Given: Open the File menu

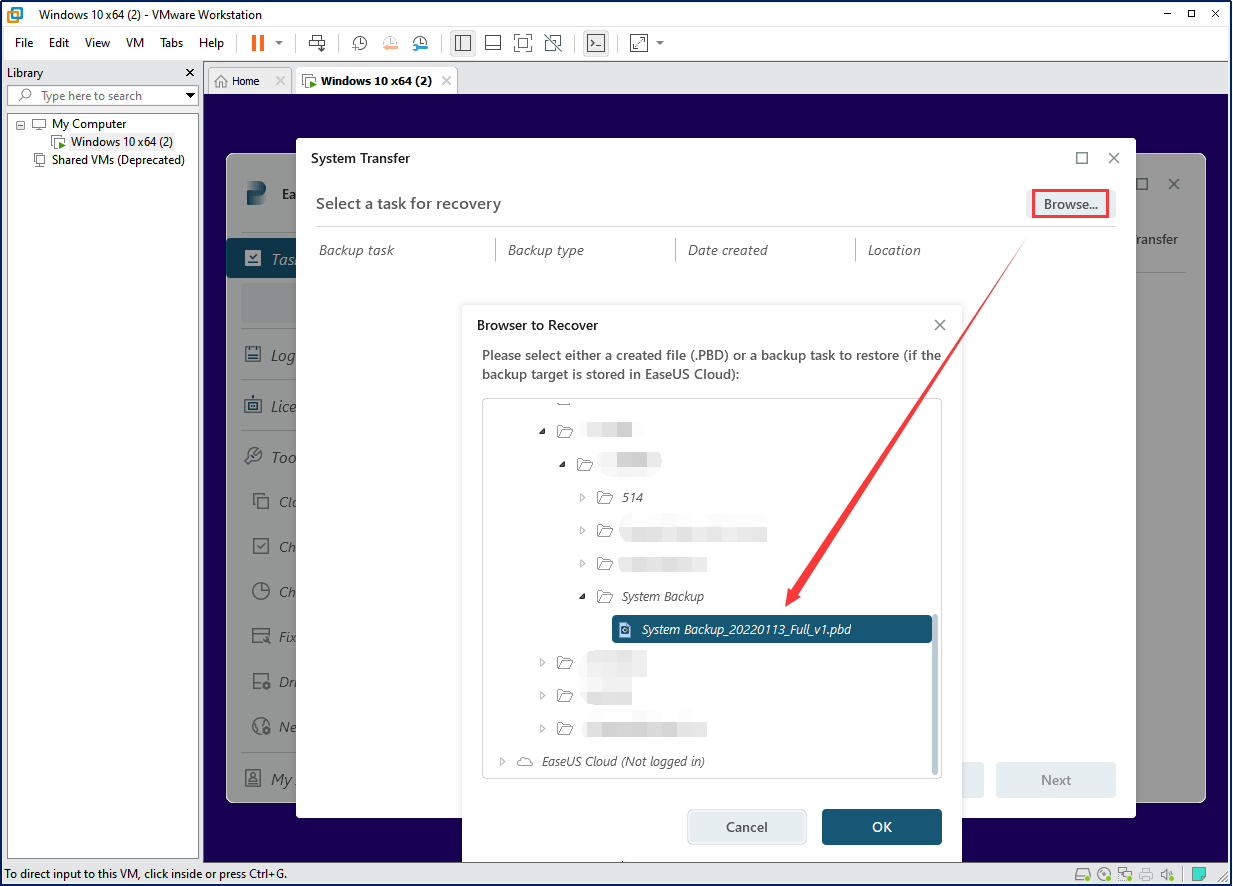Looking at the screenshot, I should click(24, 43).
